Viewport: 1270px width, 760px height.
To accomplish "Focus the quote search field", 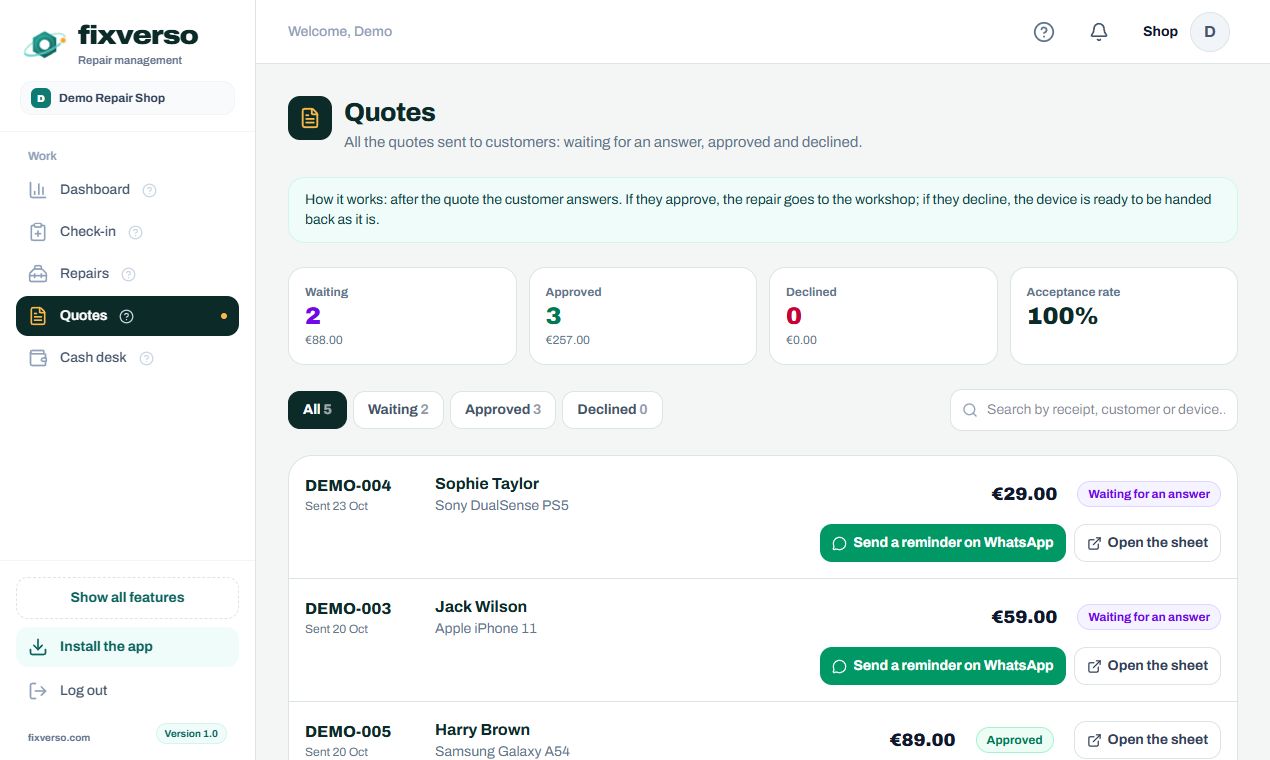I will coord(1094,410).
